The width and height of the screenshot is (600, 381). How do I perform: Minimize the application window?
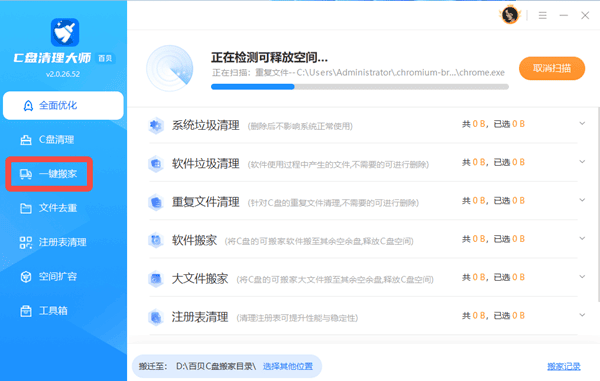pos(564,15)
